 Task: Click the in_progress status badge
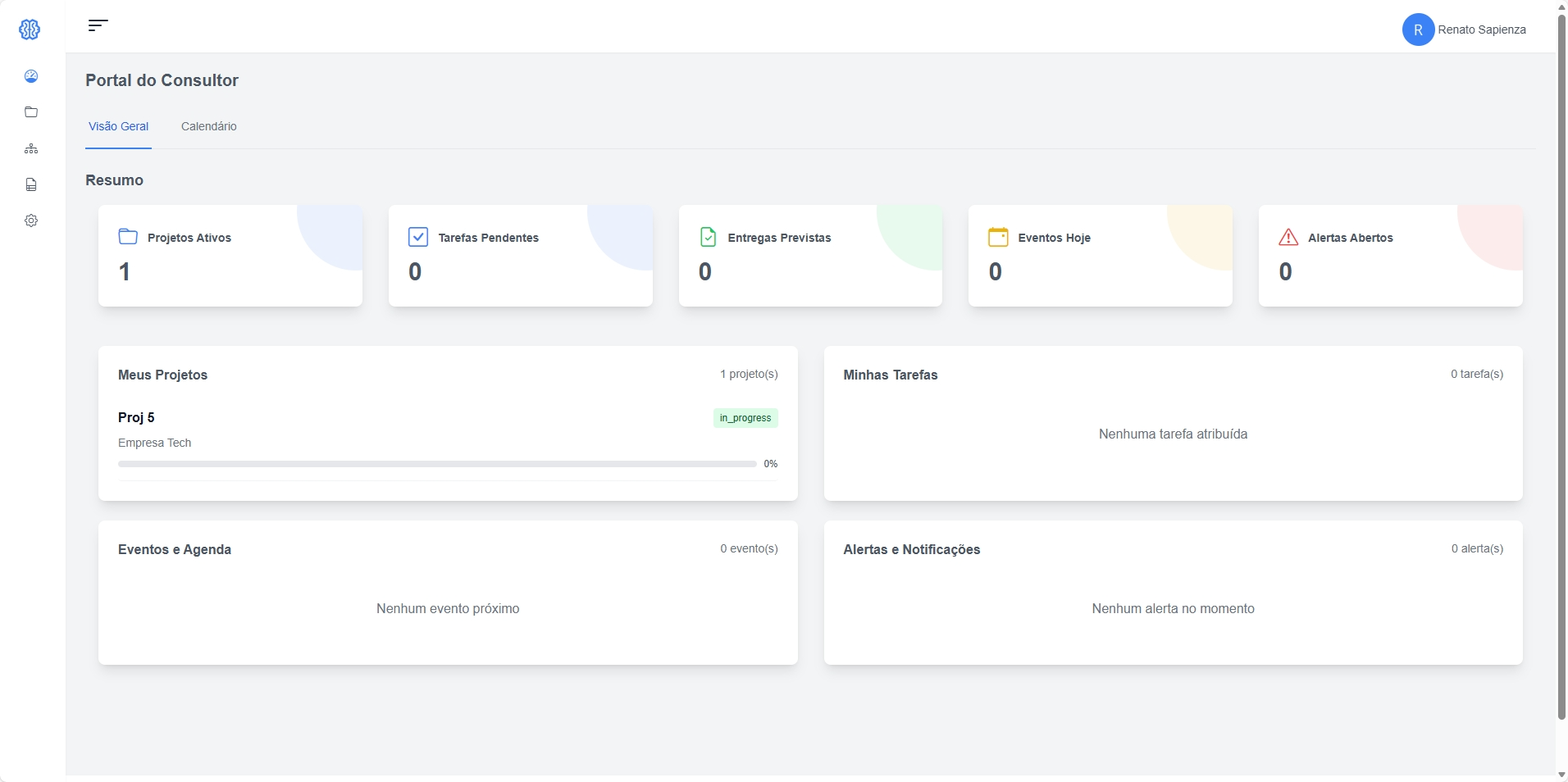tap(745, 418)
